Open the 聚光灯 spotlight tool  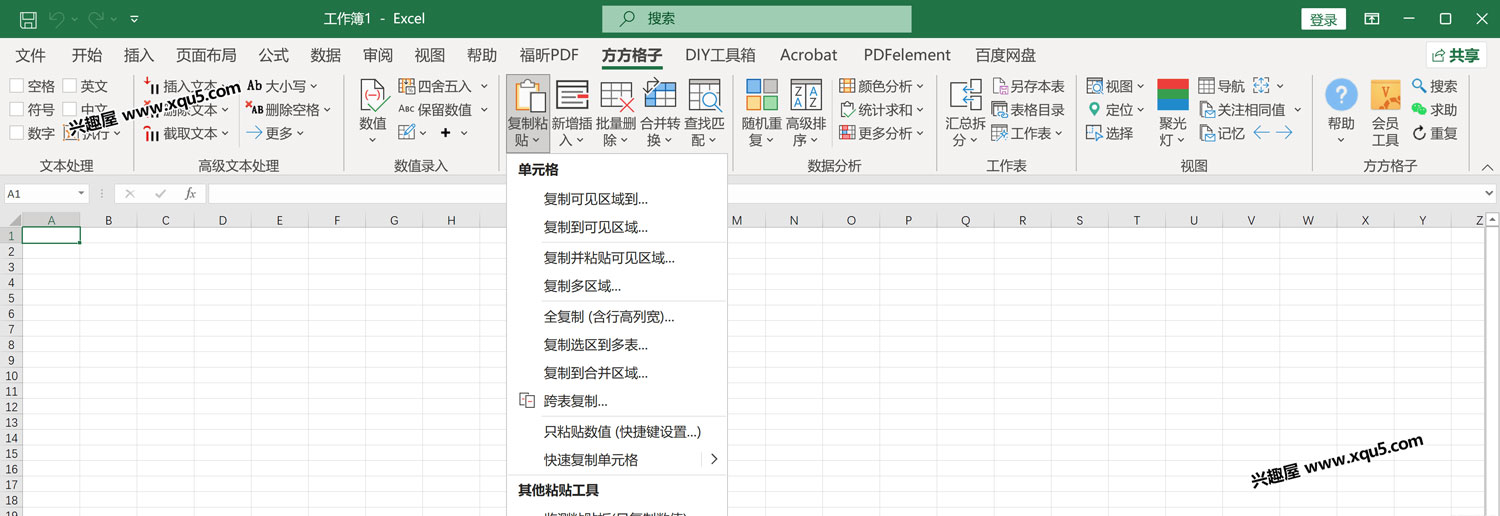(x=1173, y=113)
